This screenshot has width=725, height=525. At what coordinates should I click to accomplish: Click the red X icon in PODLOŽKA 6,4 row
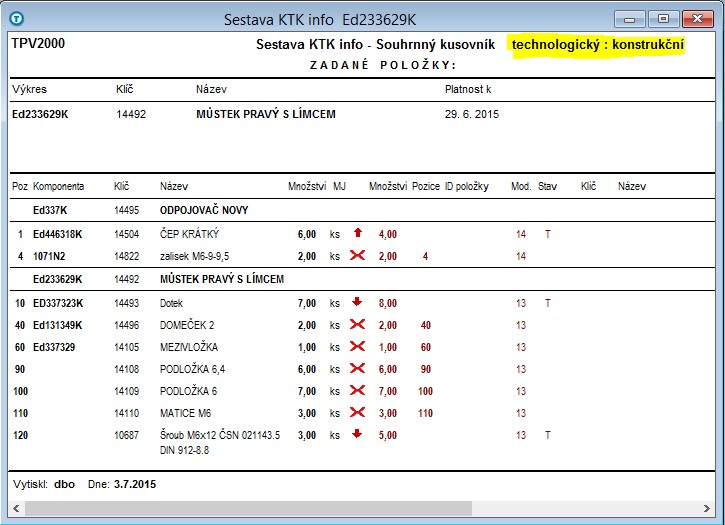[x=357, y=369]
